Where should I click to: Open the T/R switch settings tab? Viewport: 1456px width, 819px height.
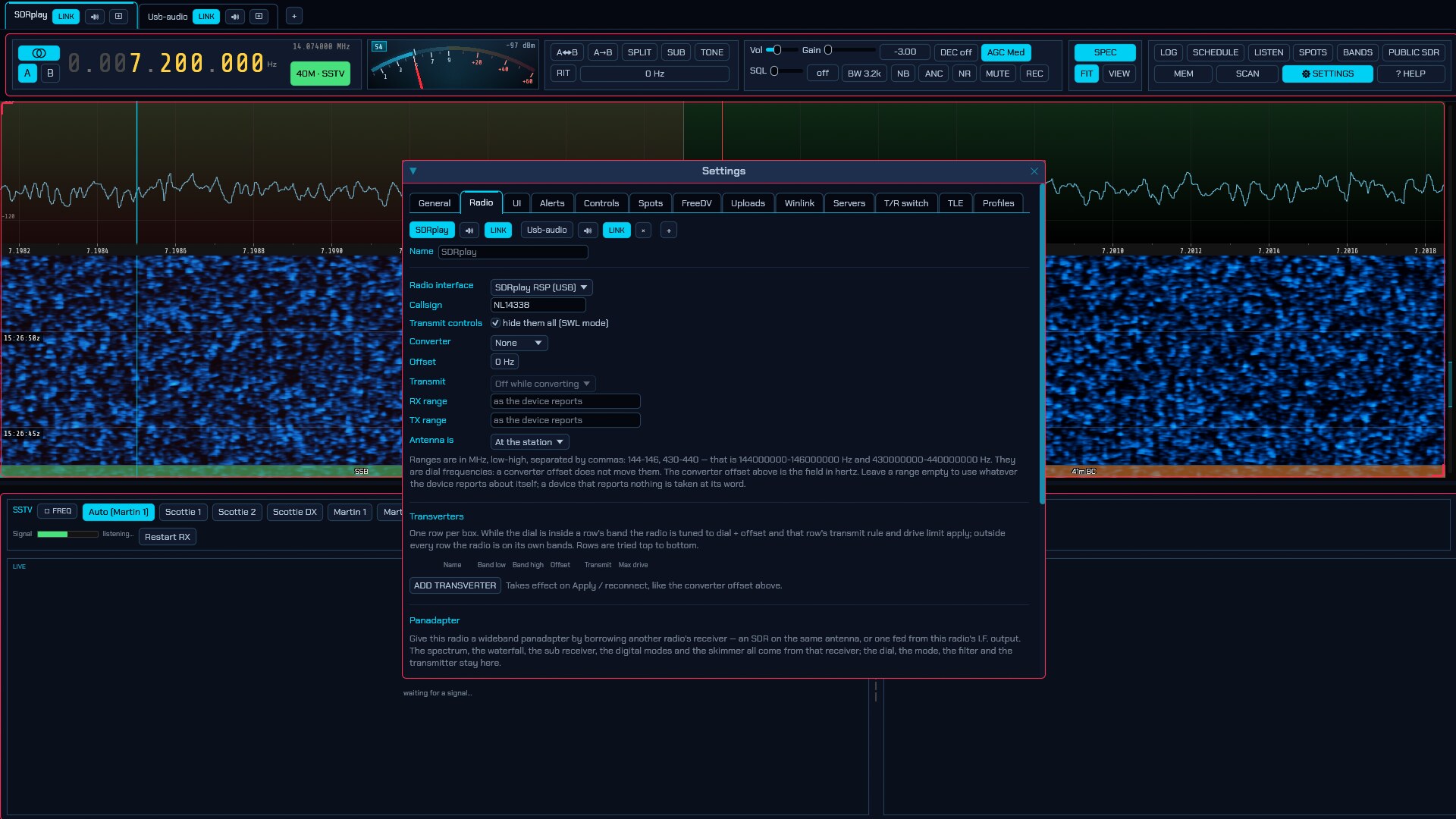[905, 203]
